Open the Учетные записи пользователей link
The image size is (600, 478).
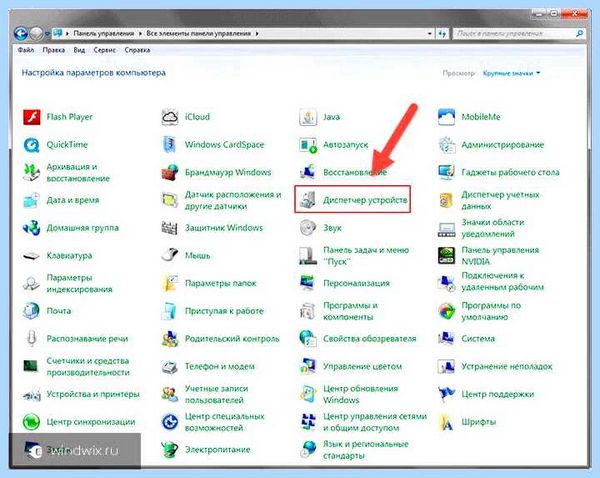tap(217, 394)
